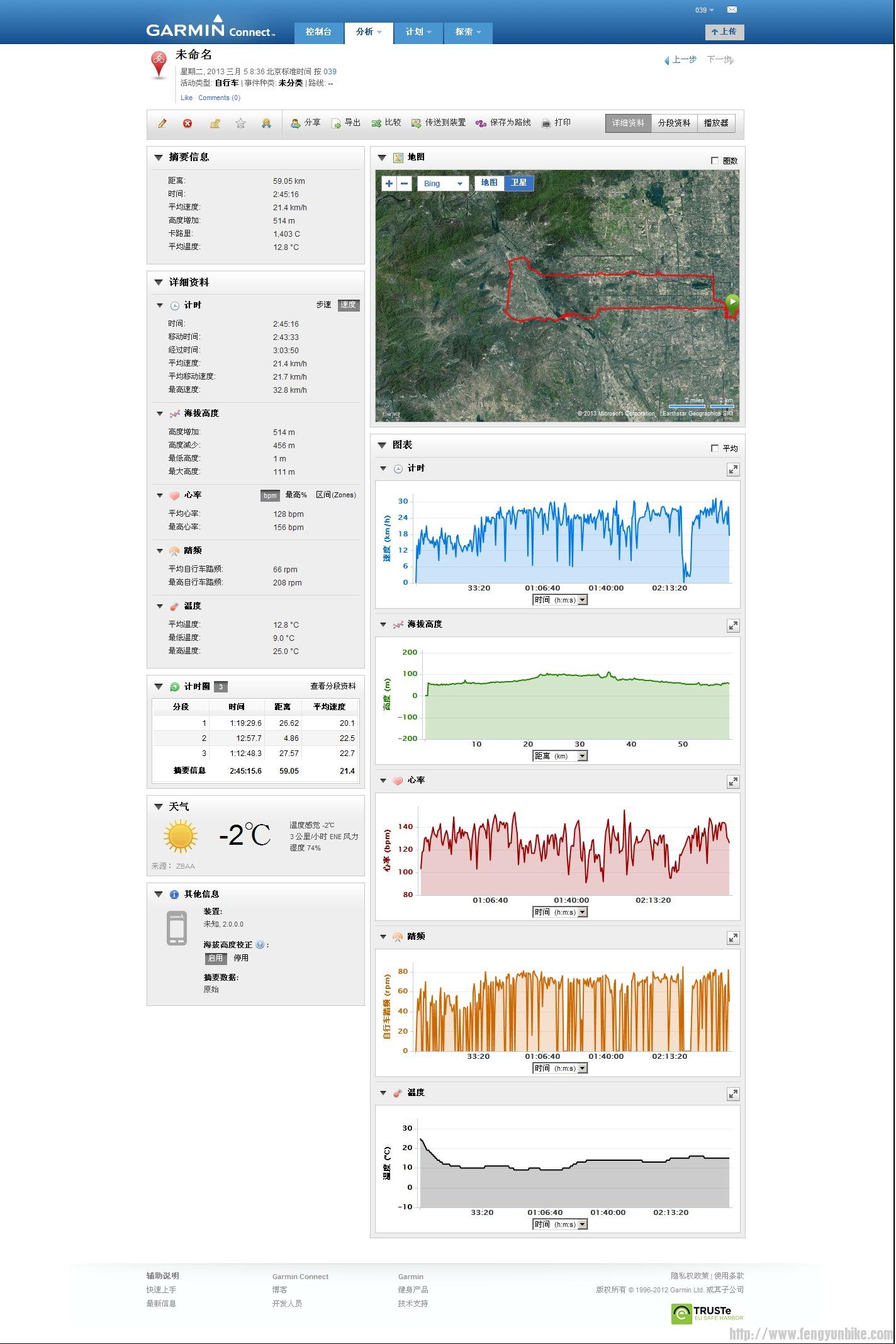
Task: Open the 计划 plan menu tab
Action: pyautogui.click(x=418, y=32)
